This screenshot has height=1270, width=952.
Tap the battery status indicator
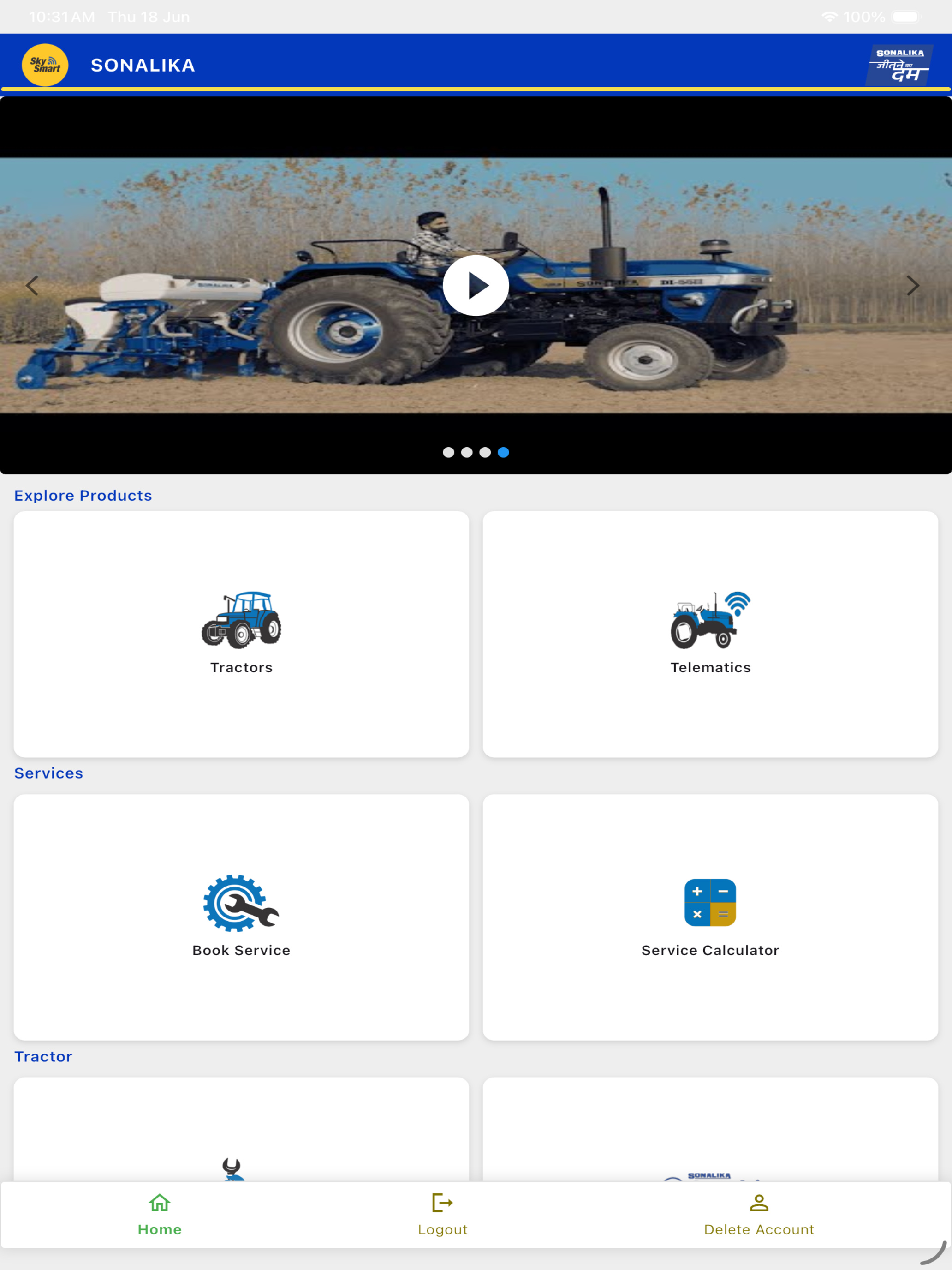pos(907,17)
